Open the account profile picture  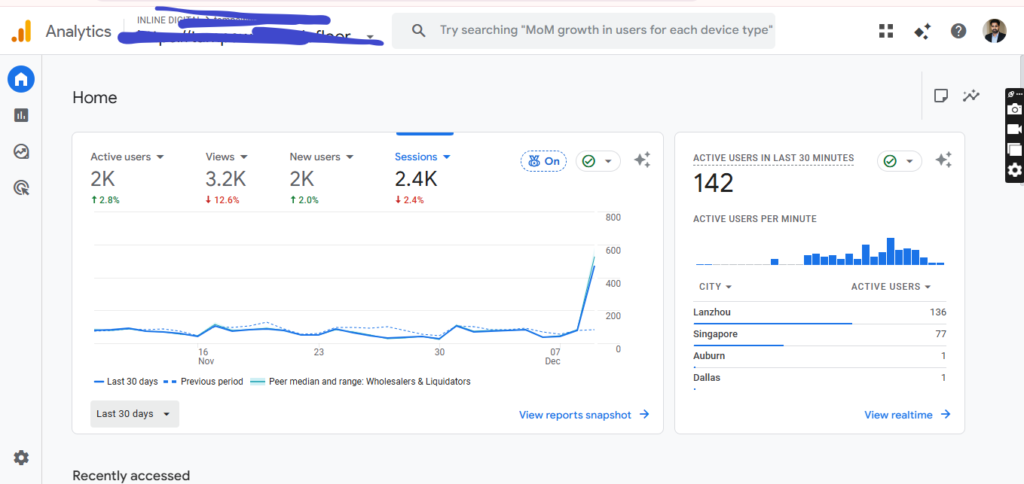point(995,31)
